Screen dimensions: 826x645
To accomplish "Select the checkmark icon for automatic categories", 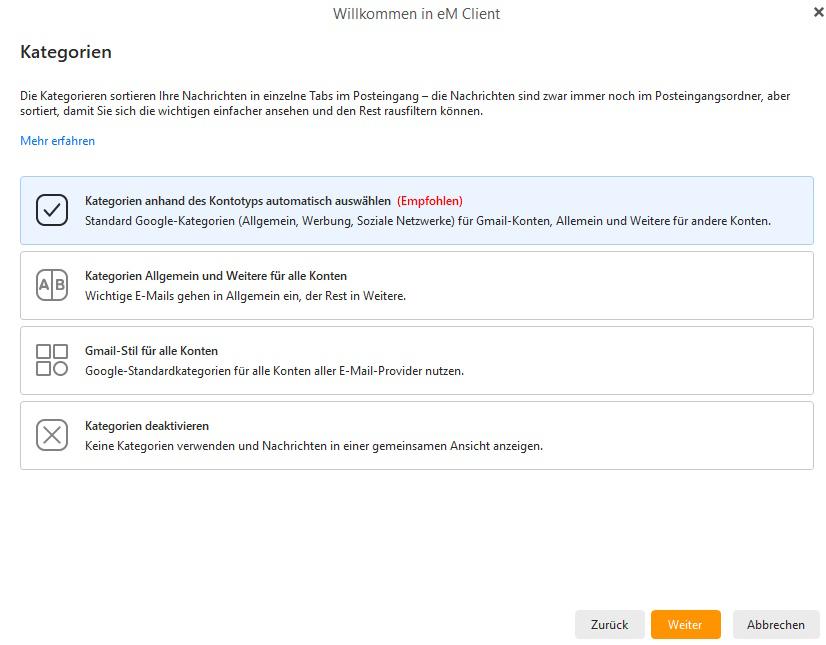I will pyautogui.click(x=52, y=211).
